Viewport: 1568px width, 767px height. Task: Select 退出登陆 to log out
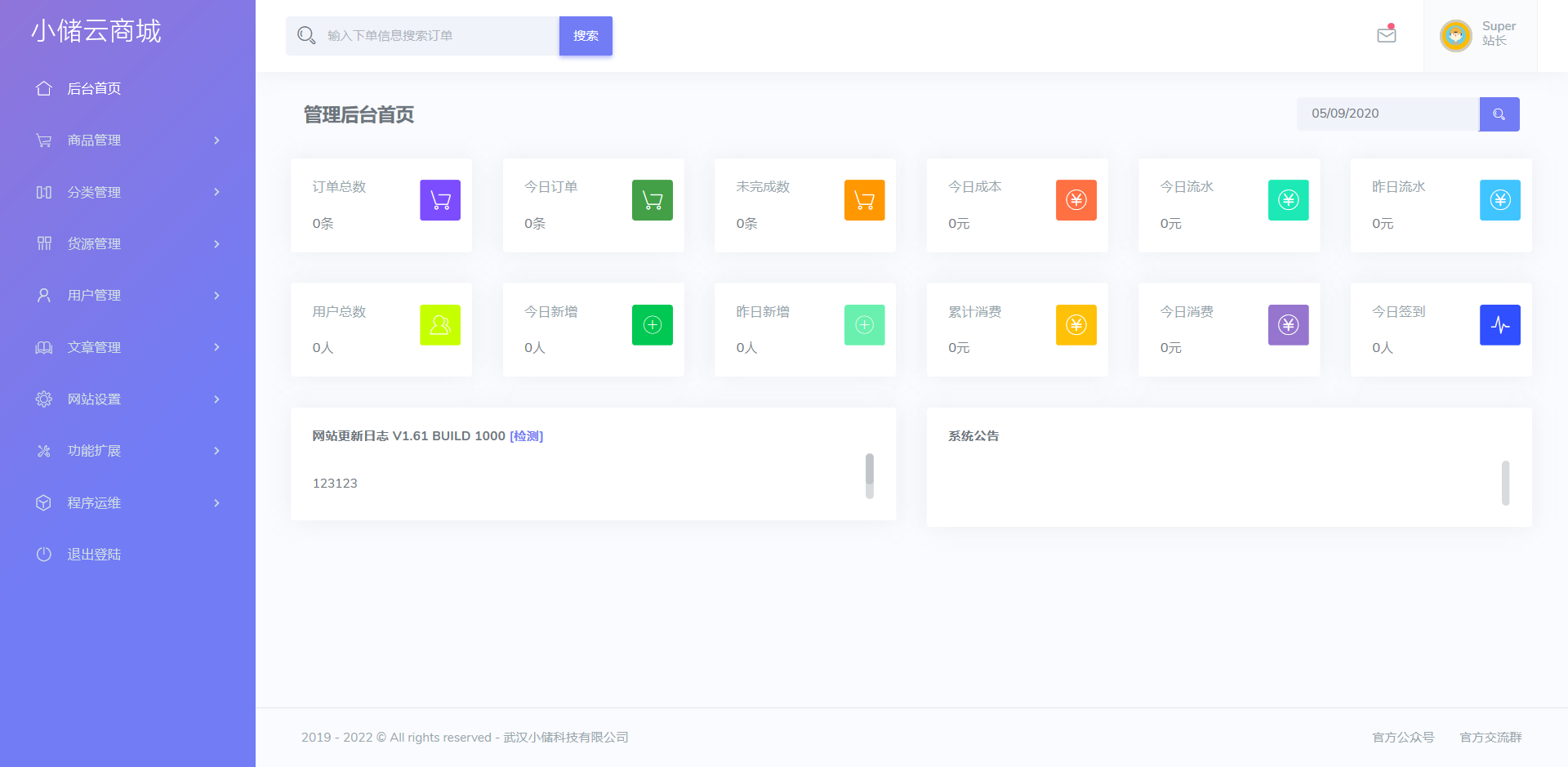[x=94, y=555]
